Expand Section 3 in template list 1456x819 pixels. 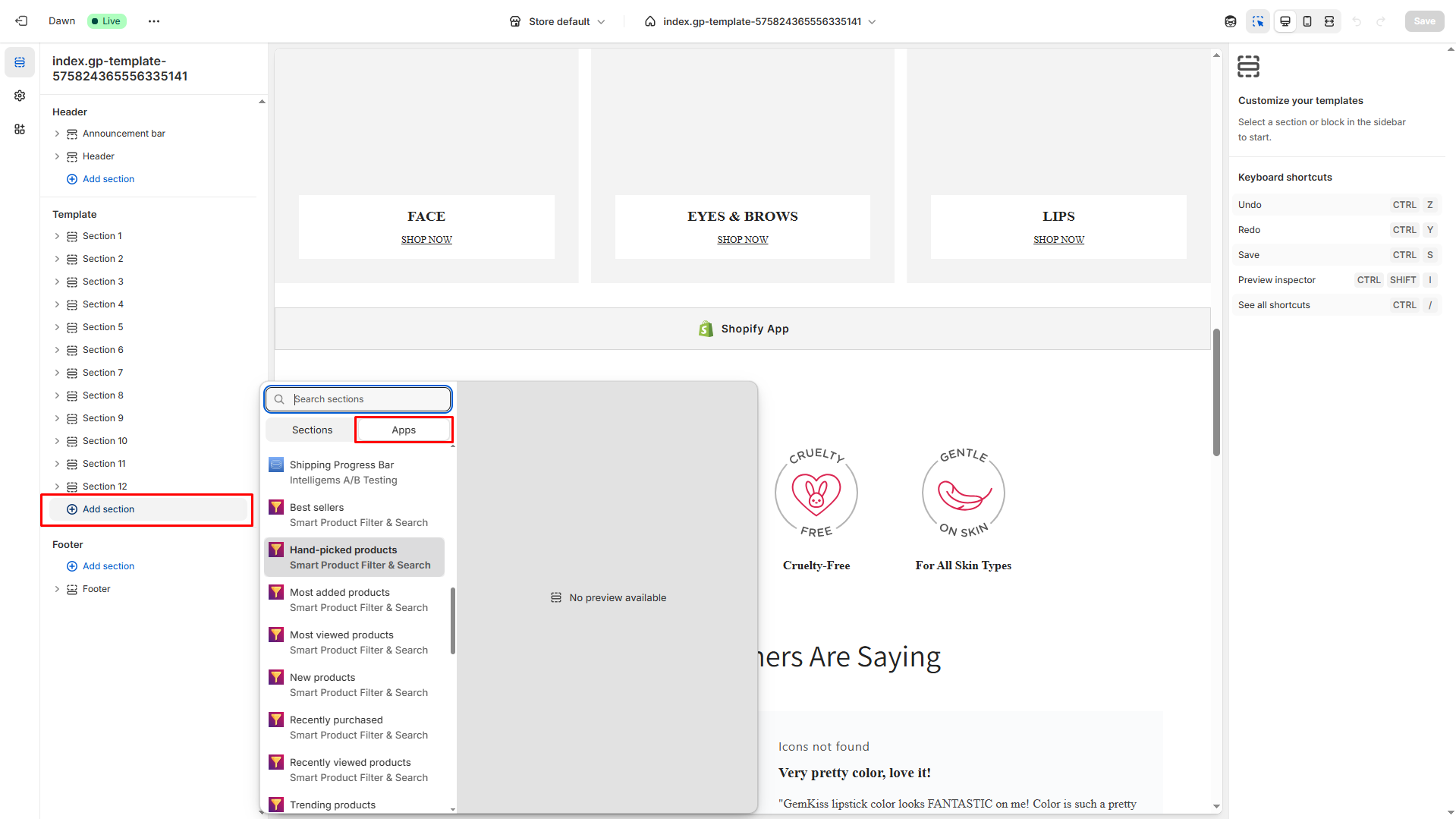[57, 282]
